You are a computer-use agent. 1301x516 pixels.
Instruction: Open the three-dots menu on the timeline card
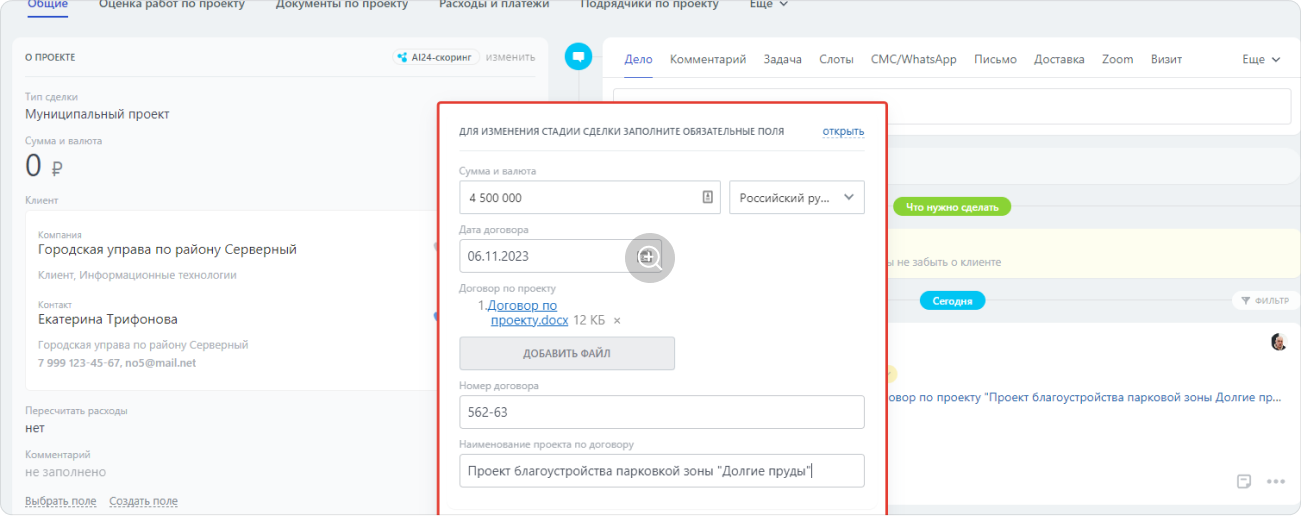pos(1275,481)
